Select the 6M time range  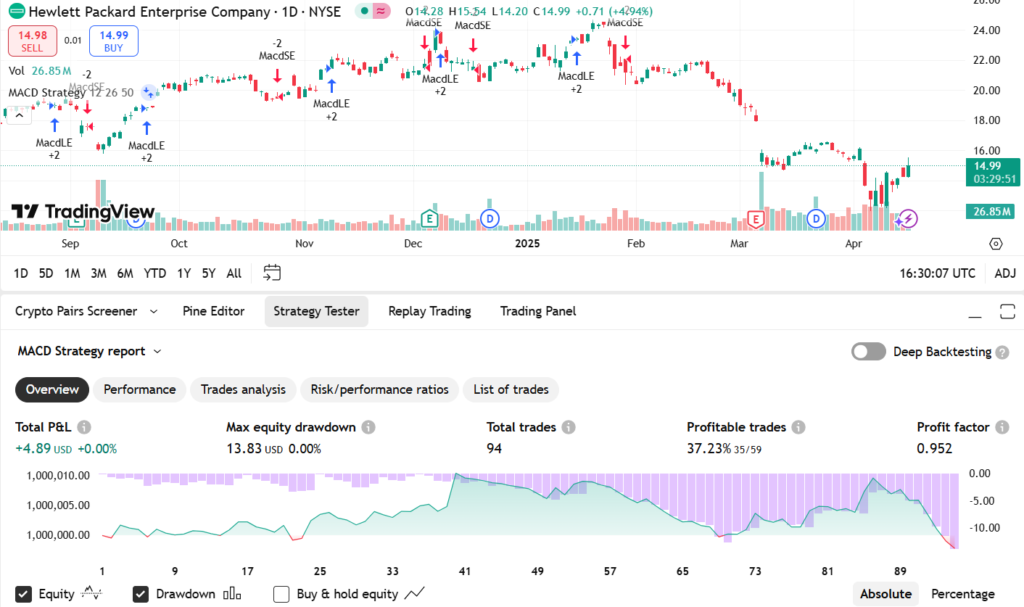tap(125, 273)
